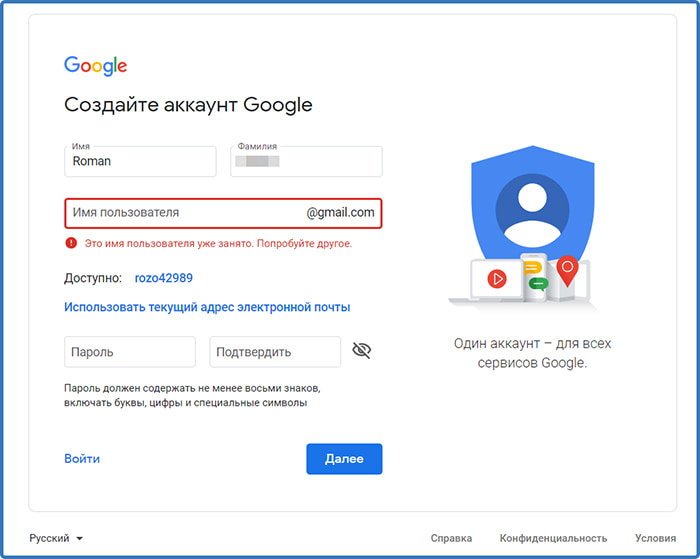
Task: Click the Google logo
Action: [x=96, y=66]
